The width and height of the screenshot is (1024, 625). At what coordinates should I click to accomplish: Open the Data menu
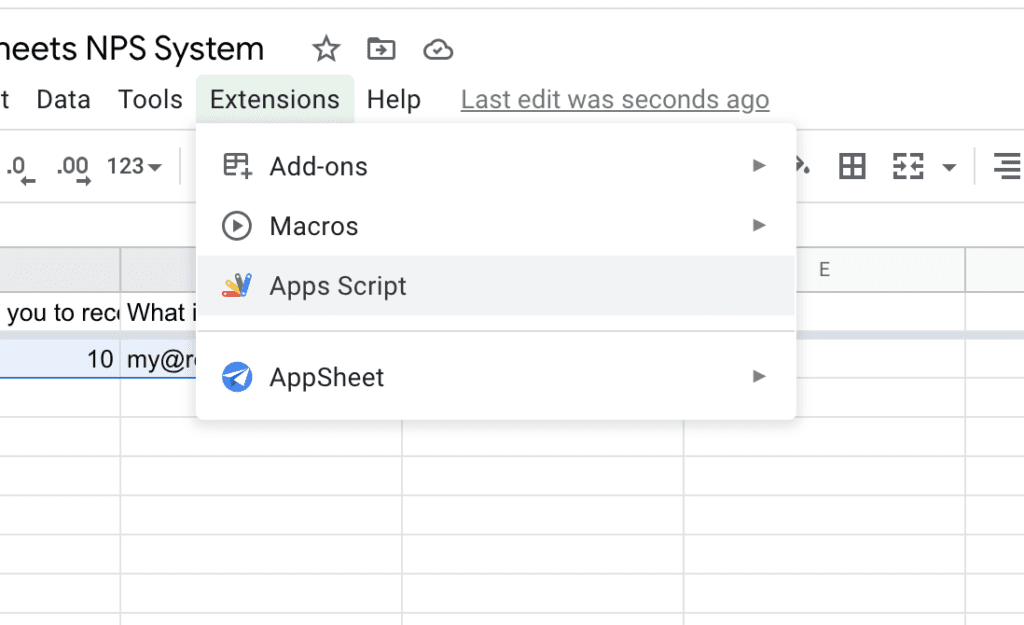coord(63,100)
